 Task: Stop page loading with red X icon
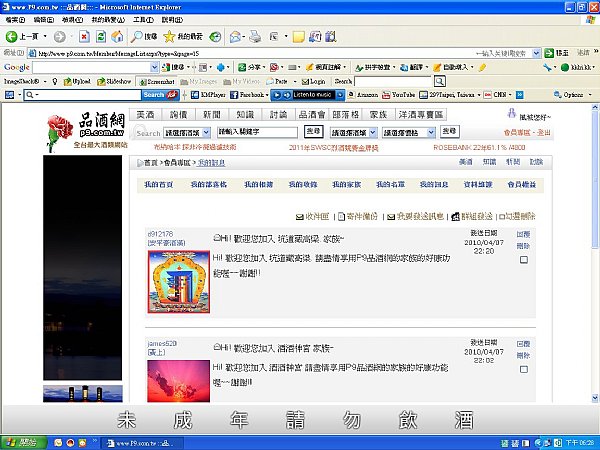[x=84, y=37]
